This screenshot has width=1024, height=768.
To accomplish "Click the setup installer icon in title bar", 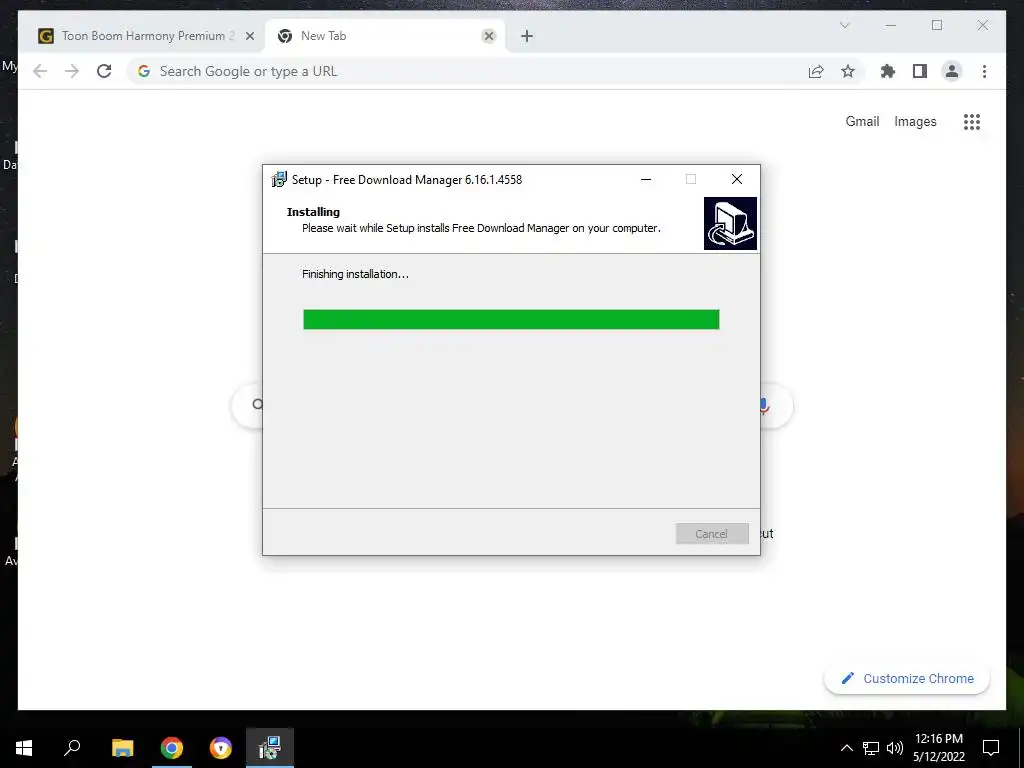I will pyautogui.click(x=279, y=179).
